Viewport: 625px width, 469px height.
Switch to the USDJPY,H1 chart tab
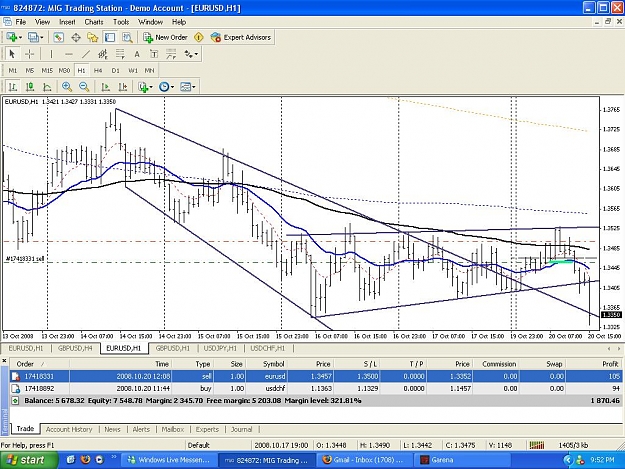220,348
